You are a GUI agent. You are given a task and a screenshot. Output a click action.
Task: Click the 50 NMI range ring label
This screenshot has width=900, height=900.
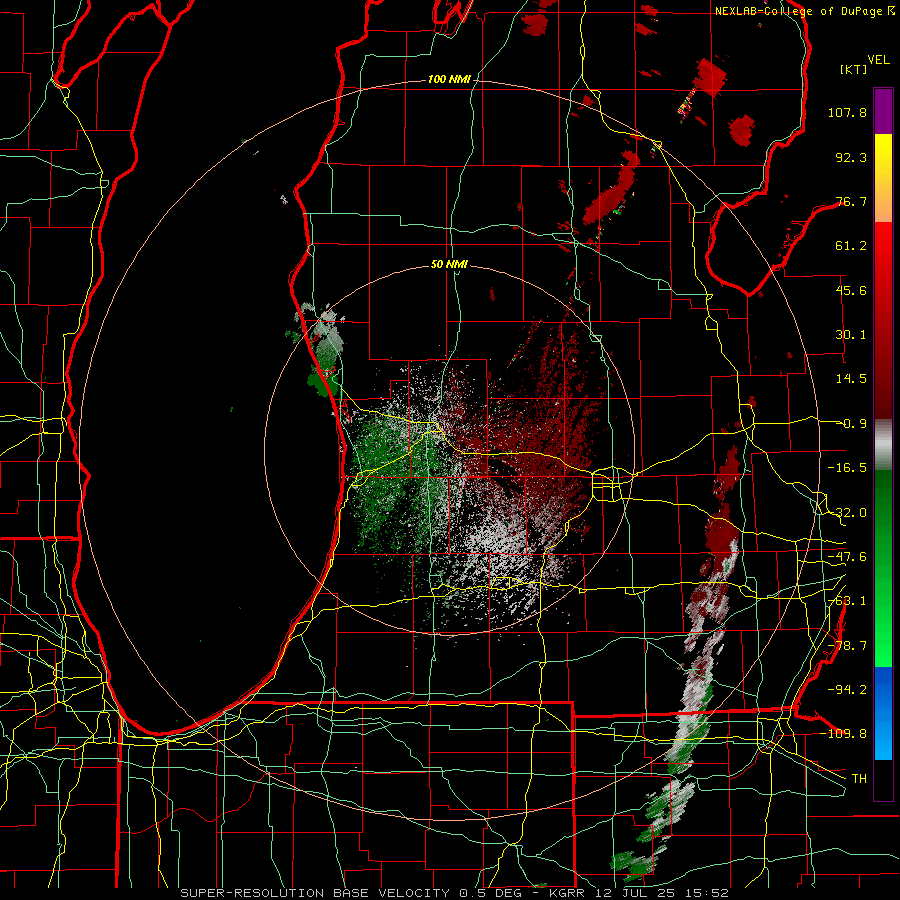449,265
